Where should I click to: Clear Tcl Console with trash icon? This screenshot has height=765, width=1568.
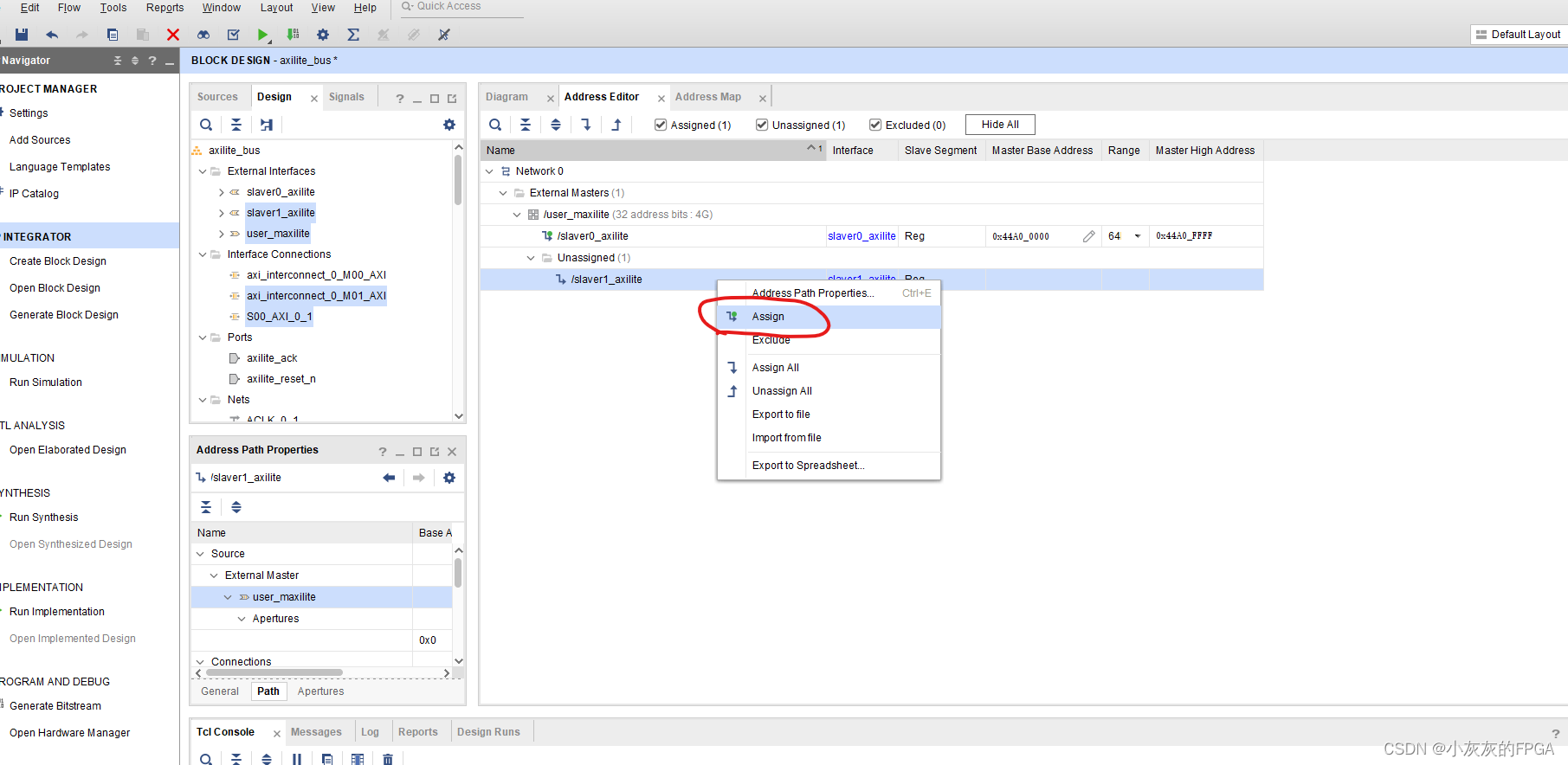pos(388,759)
